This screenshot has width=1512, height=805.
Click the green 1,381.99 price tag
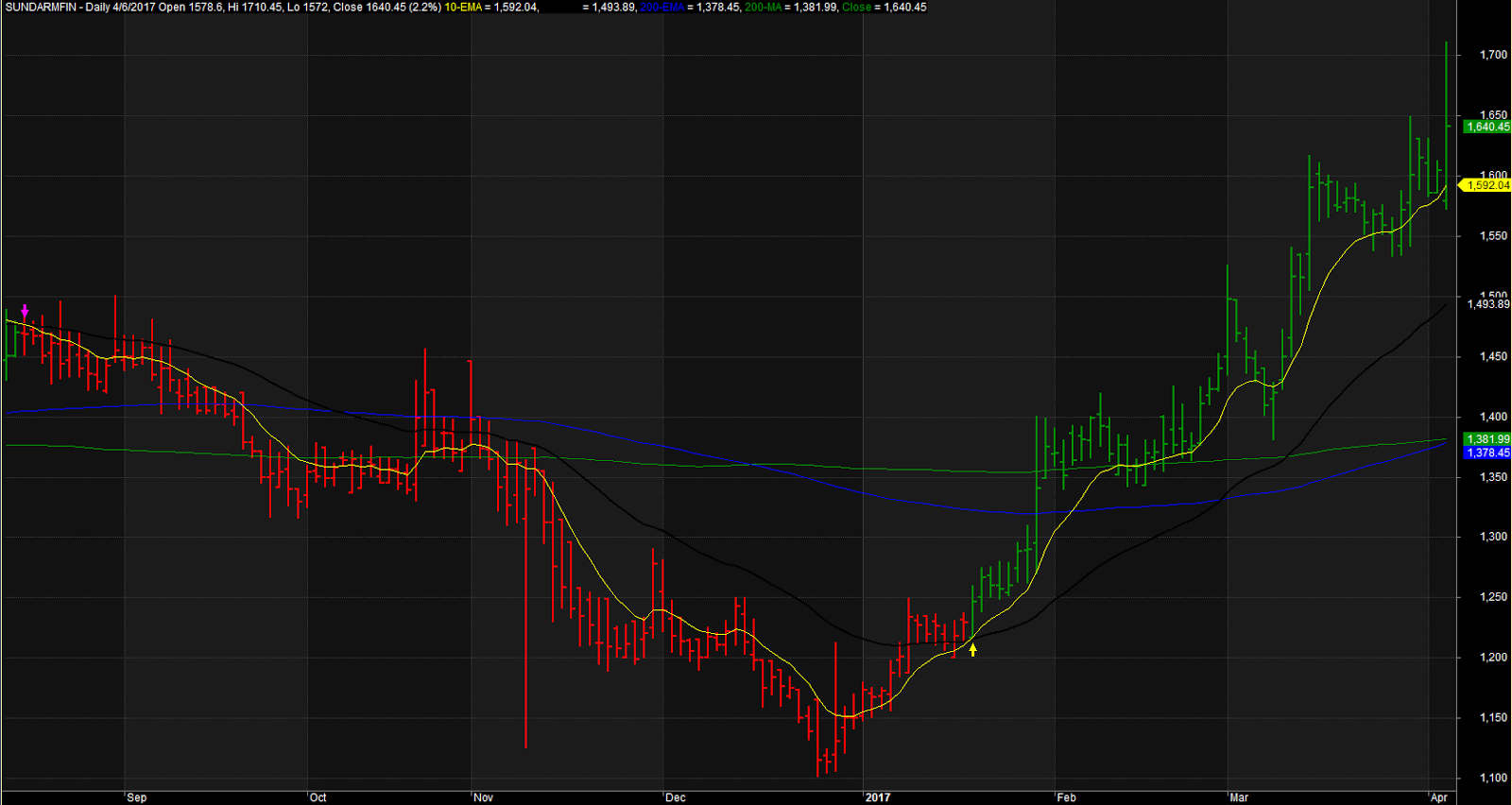coord(1487,439)
